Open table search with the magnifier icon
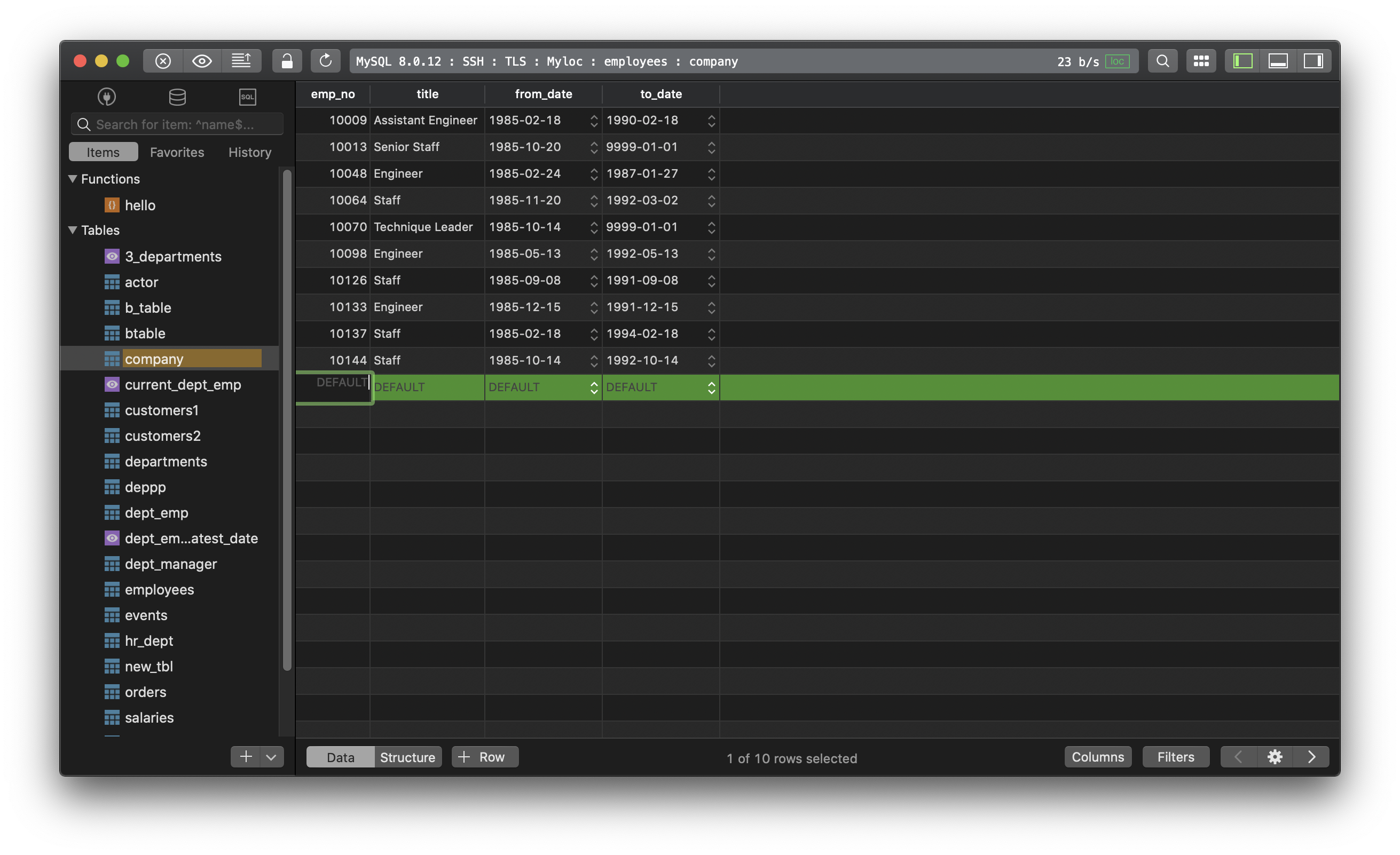 [x=1162, y=61]
